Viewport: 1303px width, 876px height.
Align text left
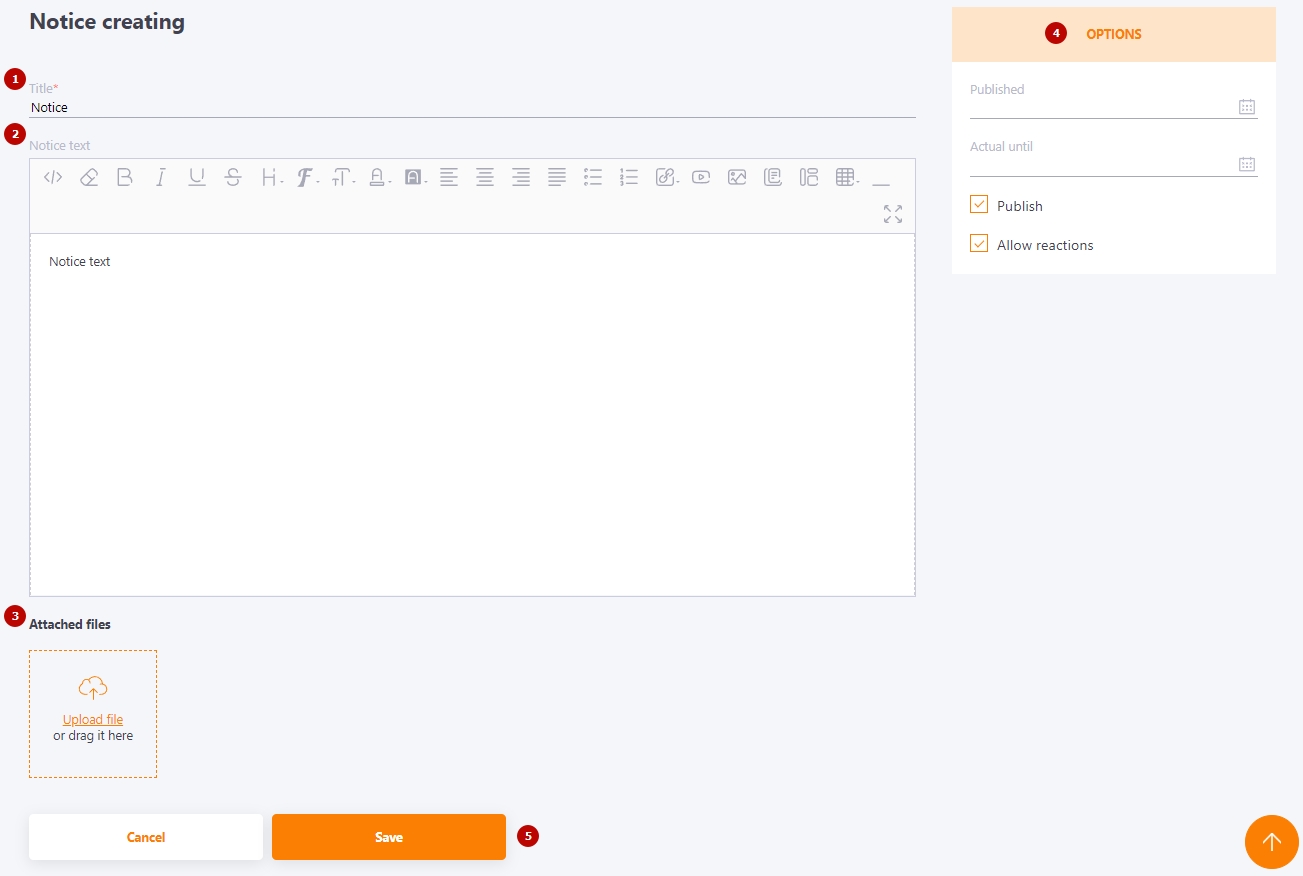point(449,177)
